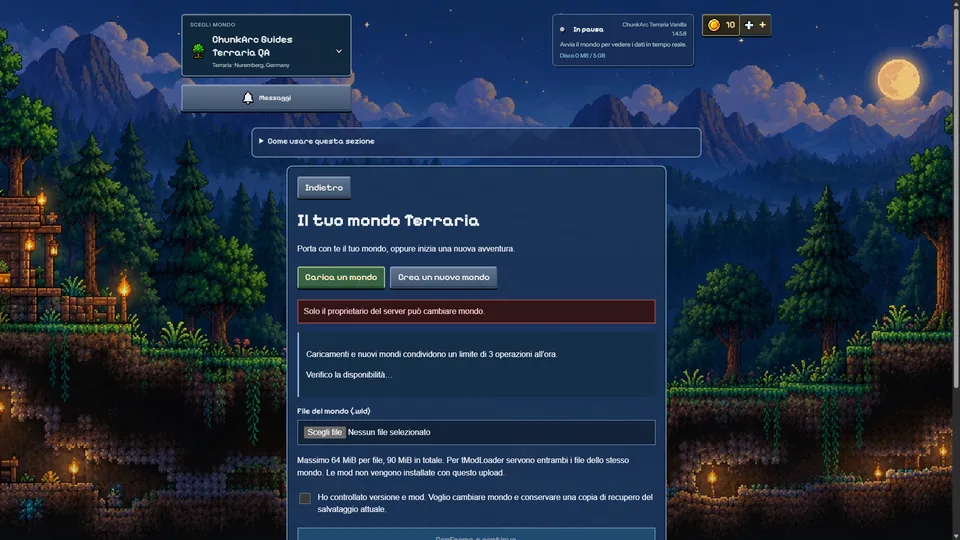Select the 'Carica un mondo' tab
960x540 pixels.
click(x=341, y=277)
